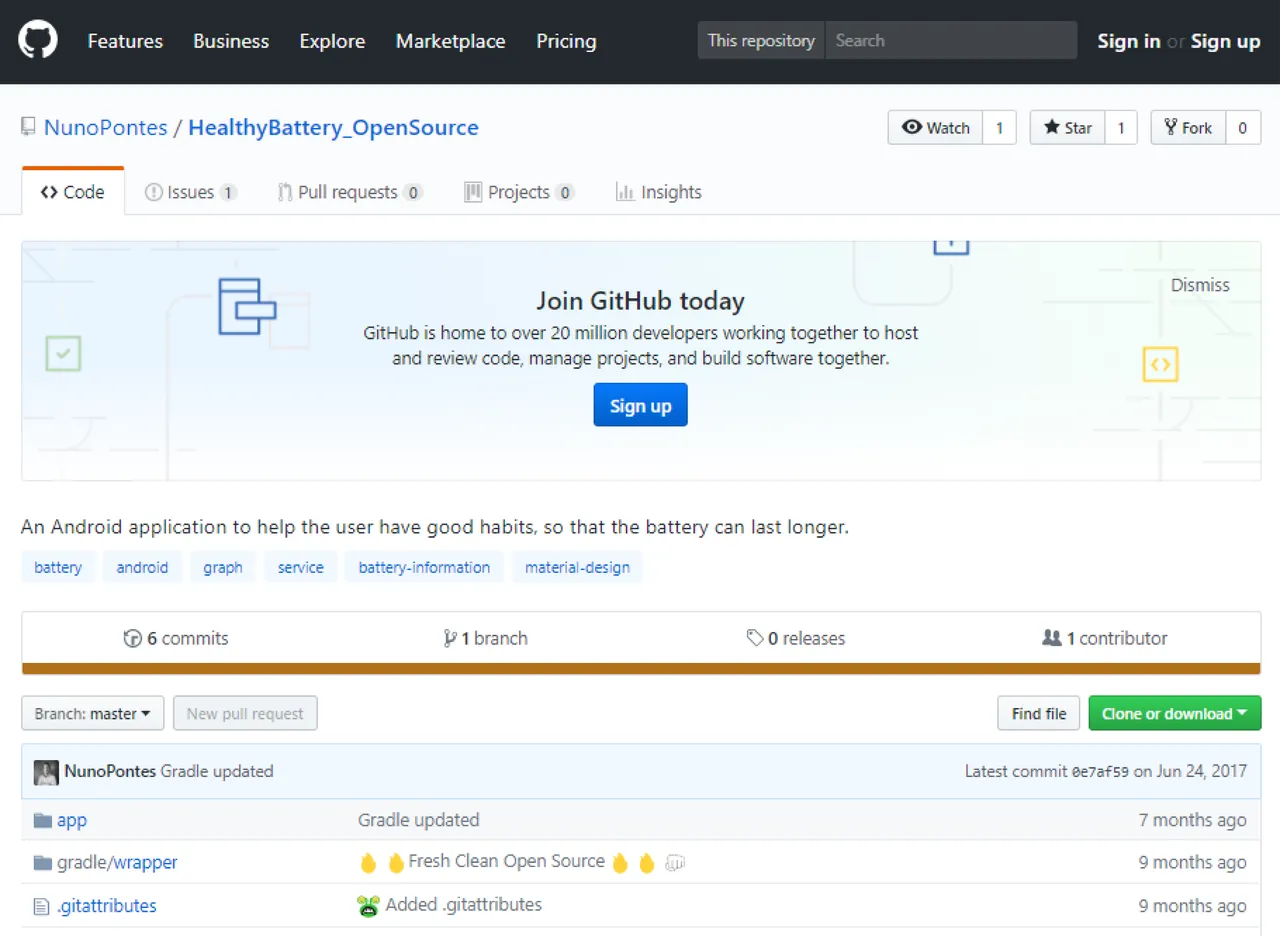View the stargazers count of 1
Image resolution: width=1280 pixels, height=936 pixels.
[x=1121, y=127]
